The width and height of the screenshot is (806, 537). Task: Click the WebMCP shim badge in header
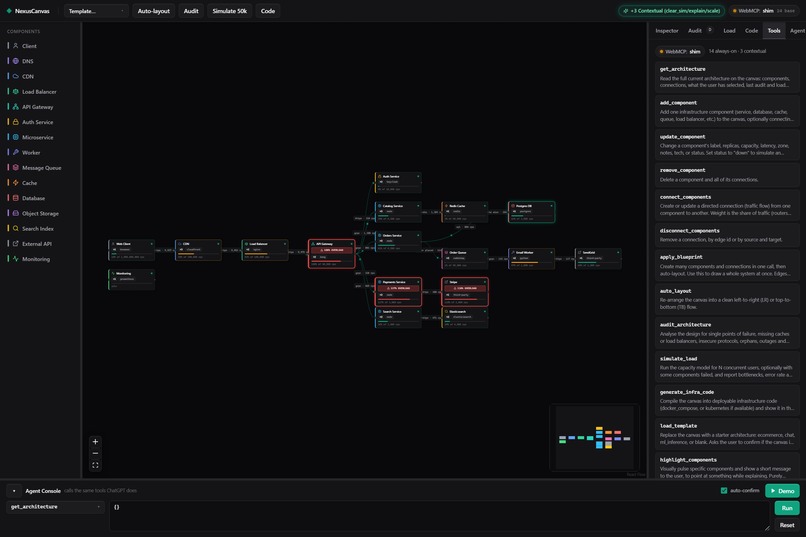(x=764, y=11)
